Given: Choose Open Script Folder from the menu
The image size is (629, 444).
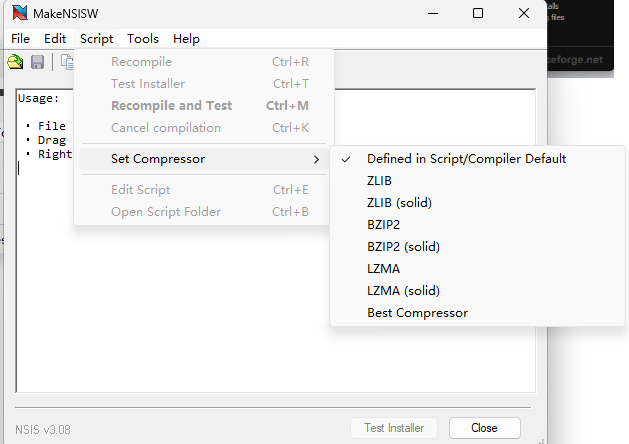Looking at the screenshot, I should pos(204,212).
